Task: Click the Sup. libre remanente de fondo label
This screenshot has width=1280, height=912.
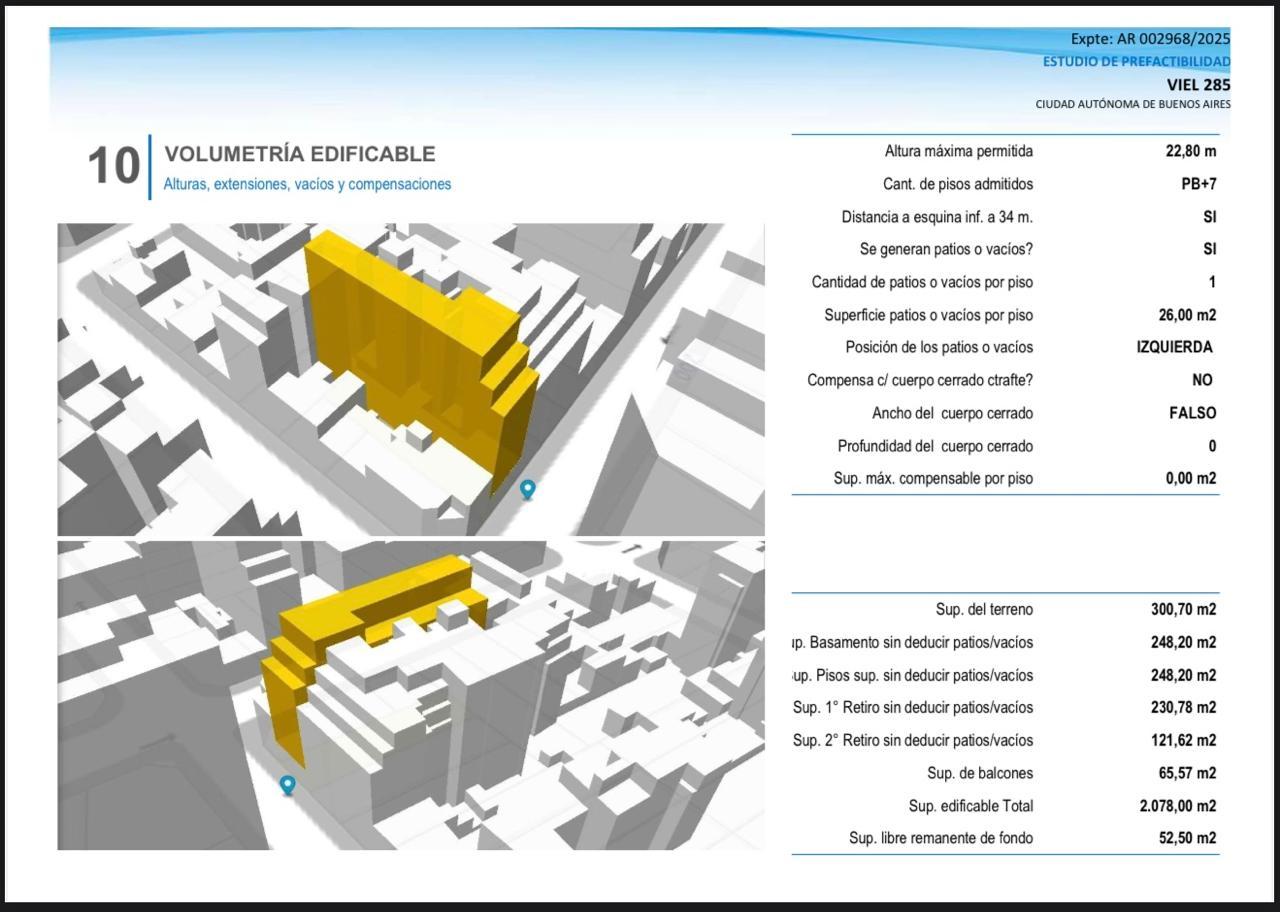Action: (941, 838)
